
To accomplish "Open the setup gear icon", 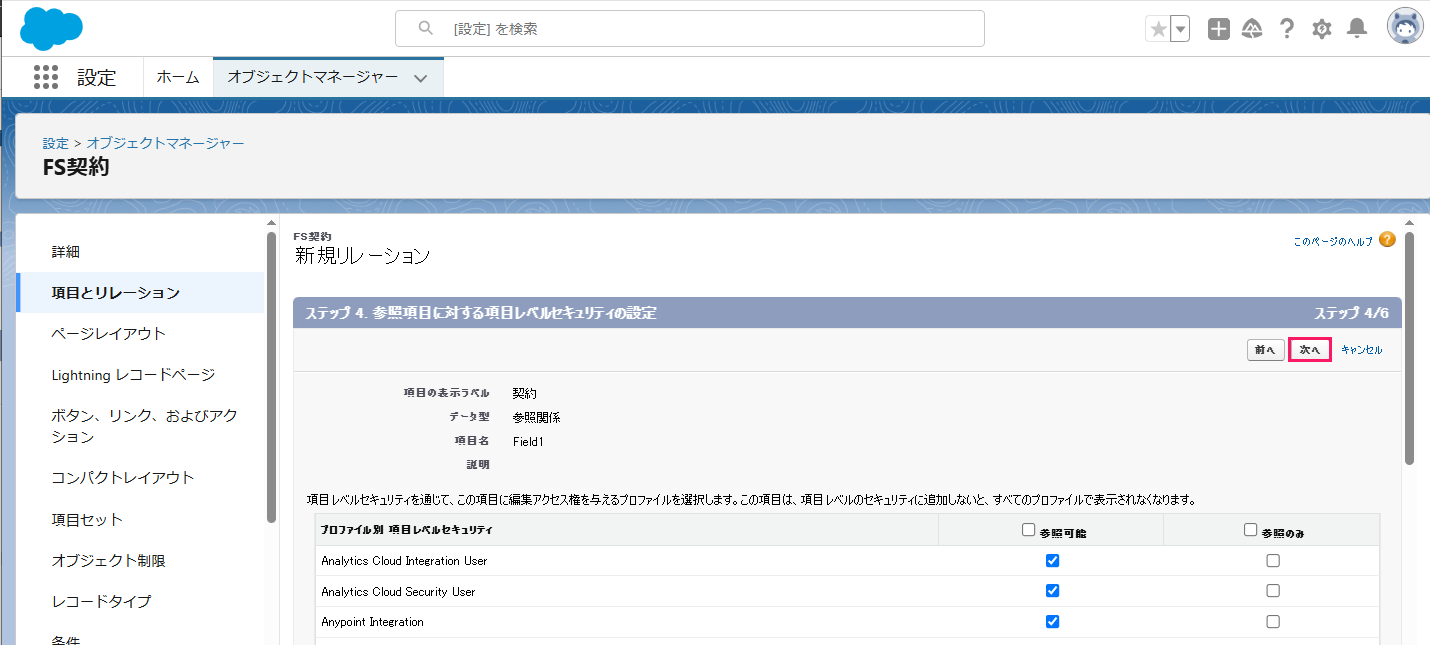I will (x=1322, y=29).
